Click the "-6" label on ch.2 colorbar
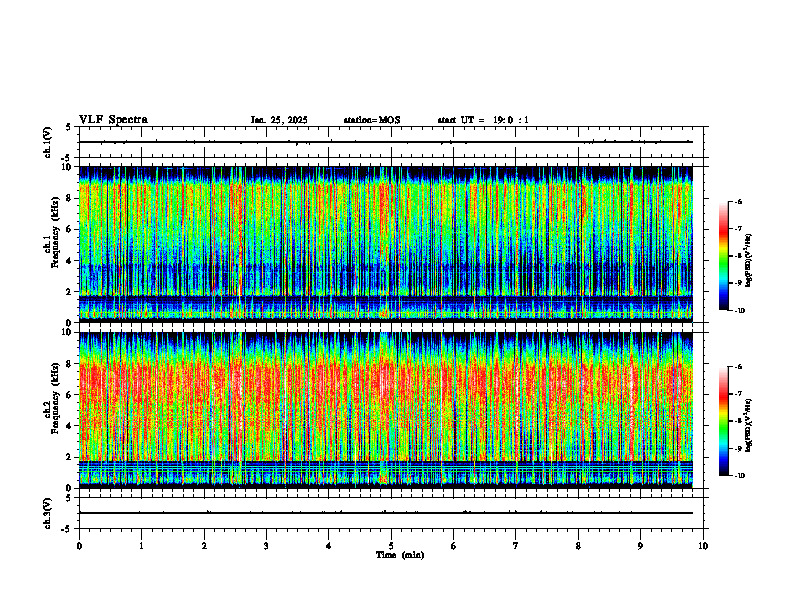This screenshot has width=792, height=612. 739,367
